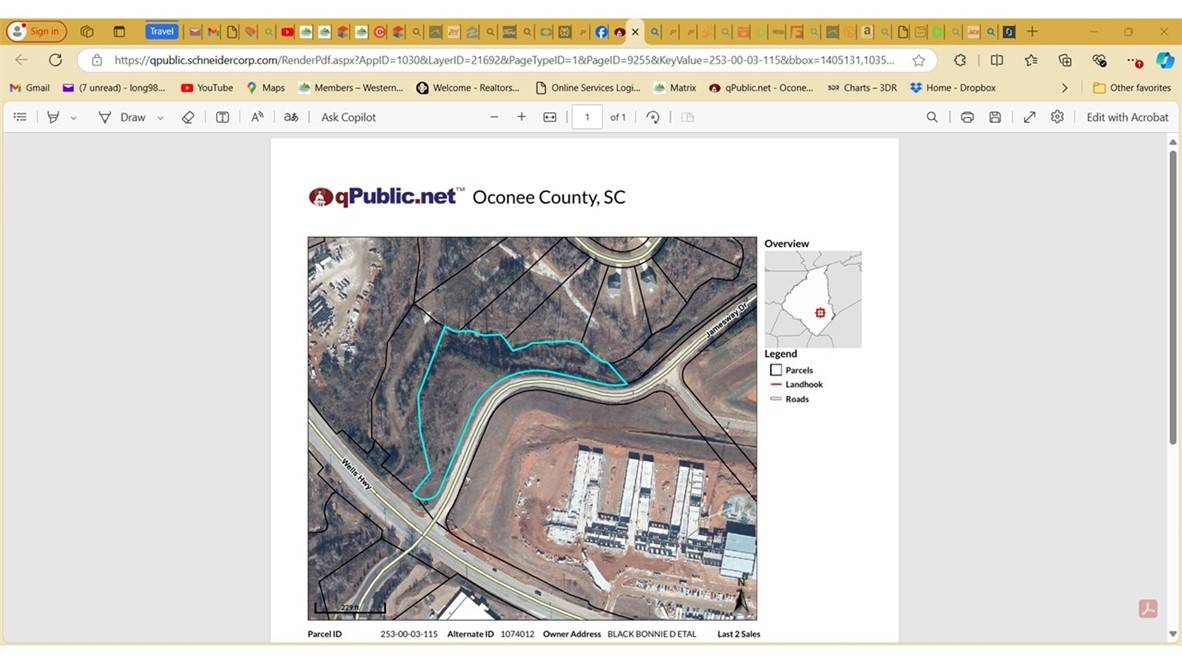Open Split screen view

[997, 60]
